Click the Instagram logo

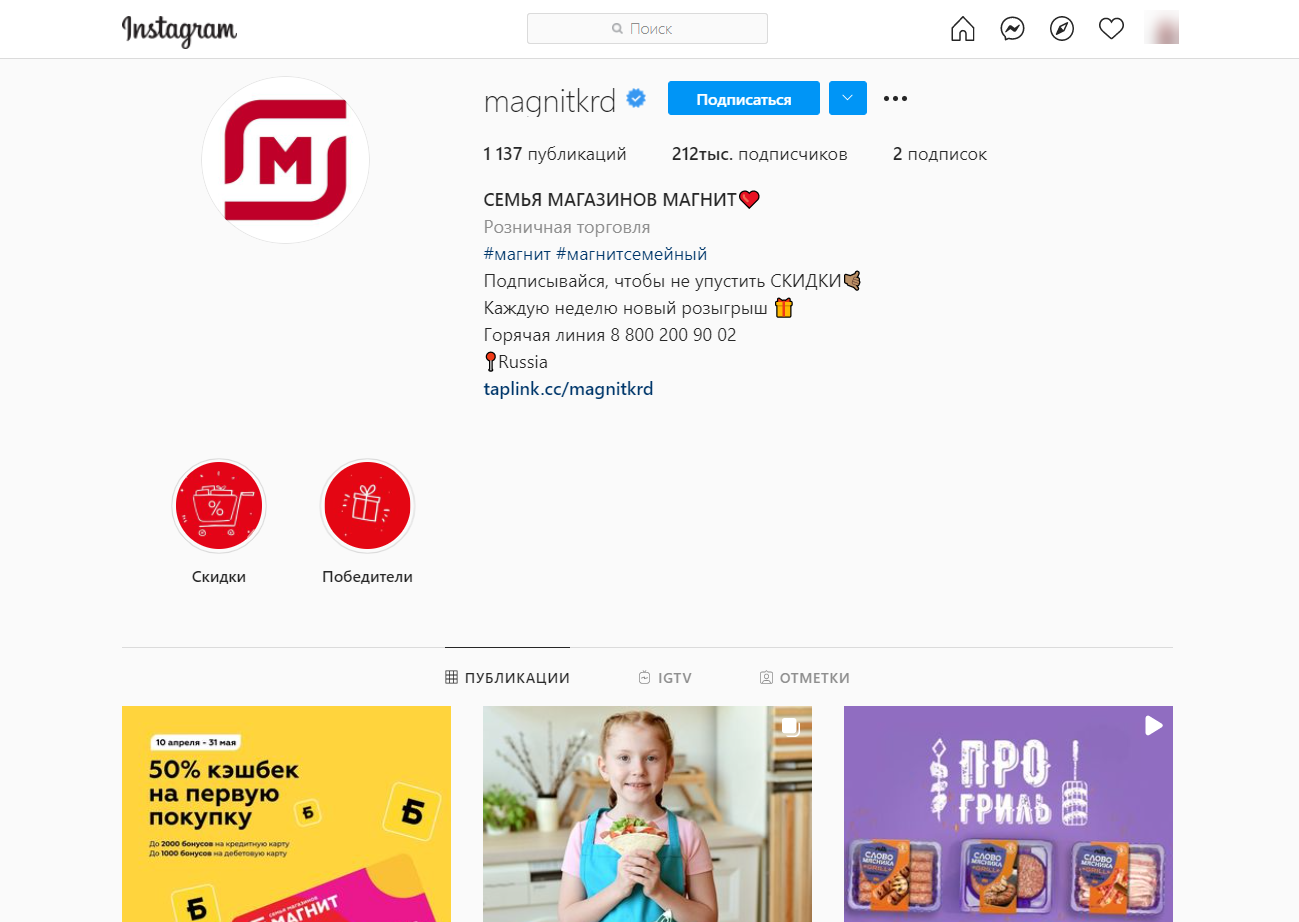(180, 30)
